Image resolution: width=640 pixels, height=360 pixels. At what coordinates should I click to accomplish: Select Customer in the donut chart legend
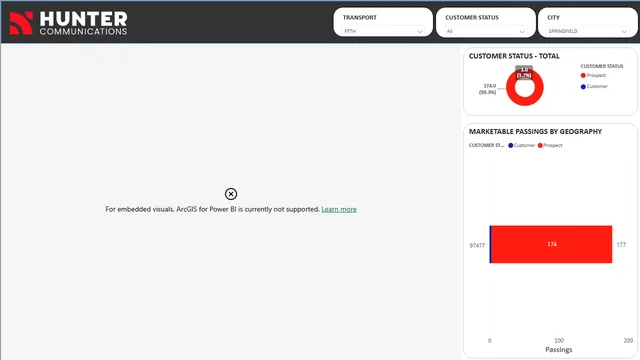point(594,86)
